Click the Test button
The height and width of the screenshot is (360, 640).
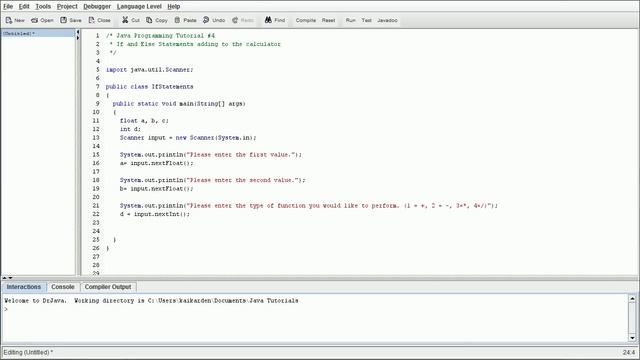(x=367, y=20)
